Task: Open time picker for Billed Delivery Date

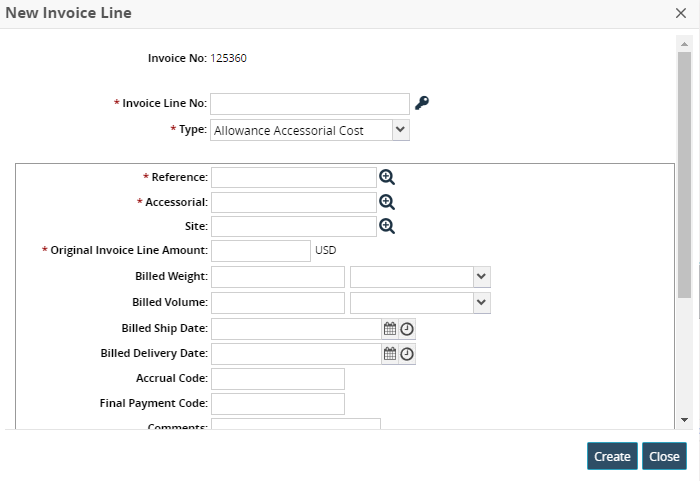Action: coord(407,354)
